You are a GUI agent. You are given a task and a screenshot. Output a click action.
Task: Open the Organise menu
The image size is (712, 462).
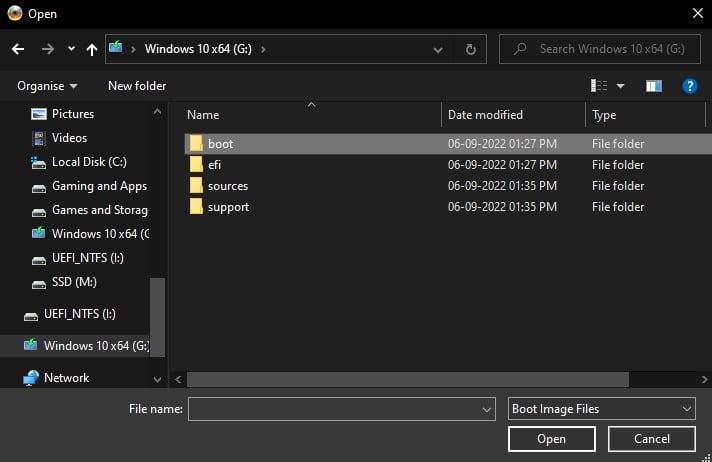[47, 86]
